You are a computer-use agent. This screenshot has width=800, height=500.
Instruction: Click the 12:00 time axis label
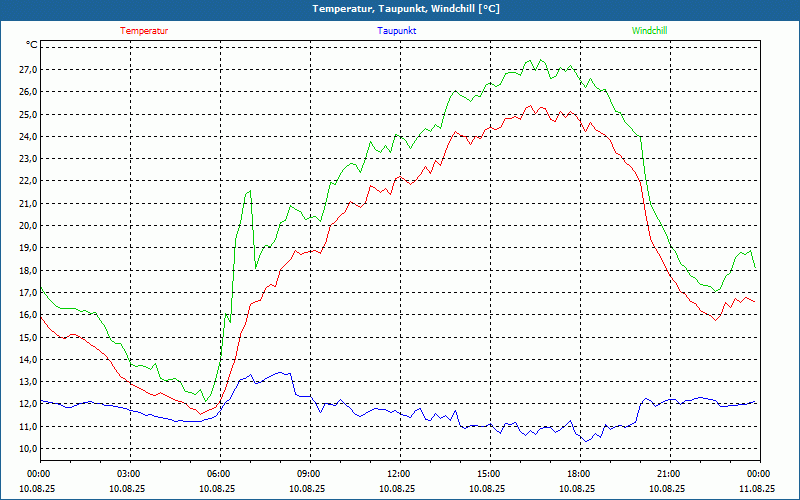(400, 473)
